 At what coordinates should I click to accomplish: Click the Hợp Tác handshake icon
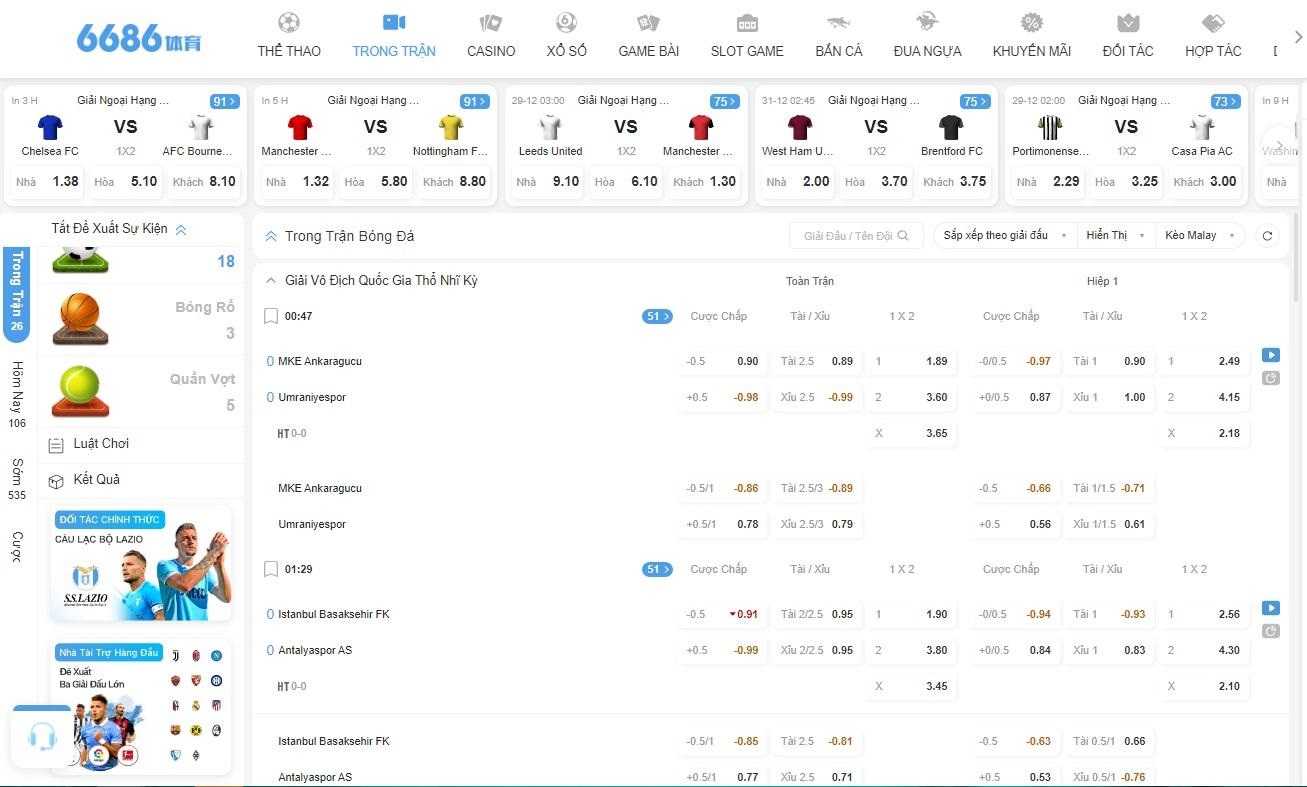[1213, 23]
